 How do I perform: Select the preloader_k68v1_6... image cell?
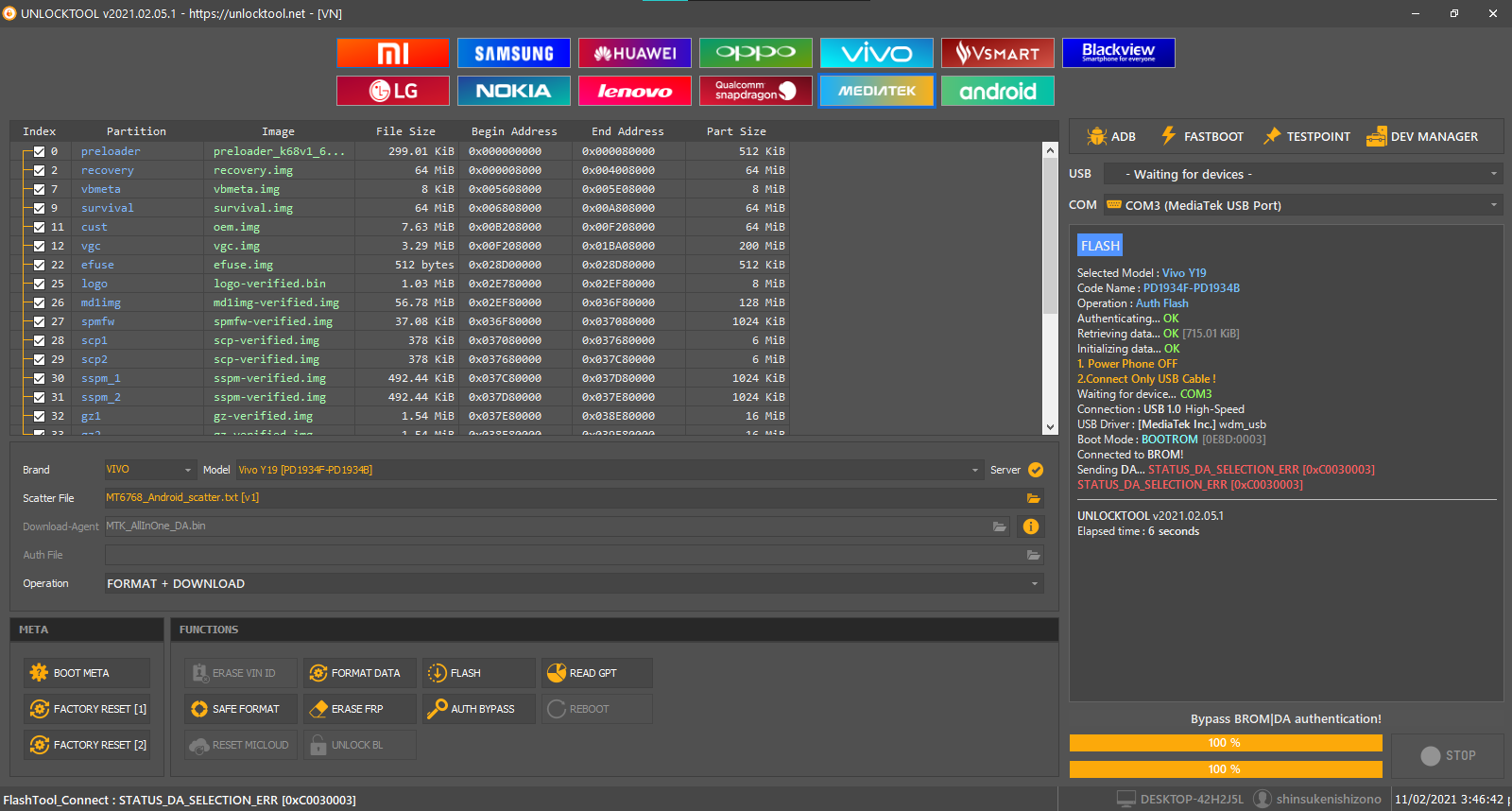coord(279,151)
